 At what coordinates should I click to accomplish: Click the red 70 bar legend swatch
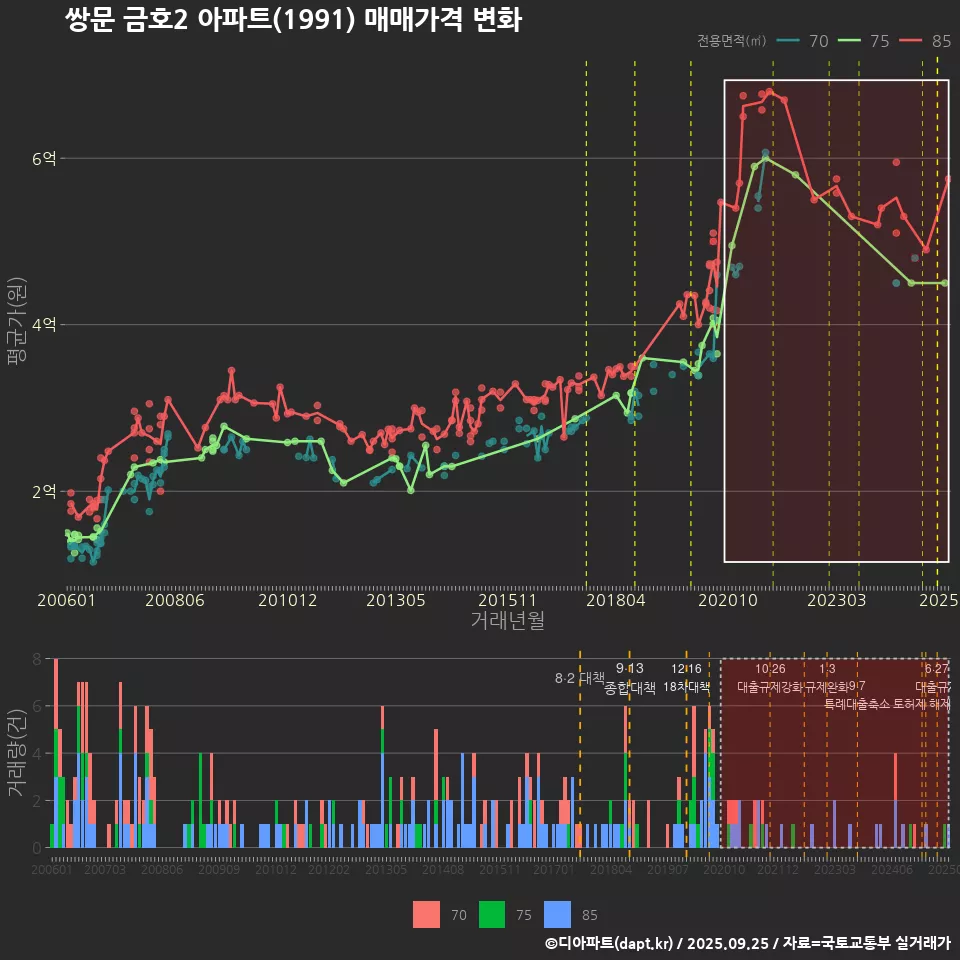click(427, 914)
